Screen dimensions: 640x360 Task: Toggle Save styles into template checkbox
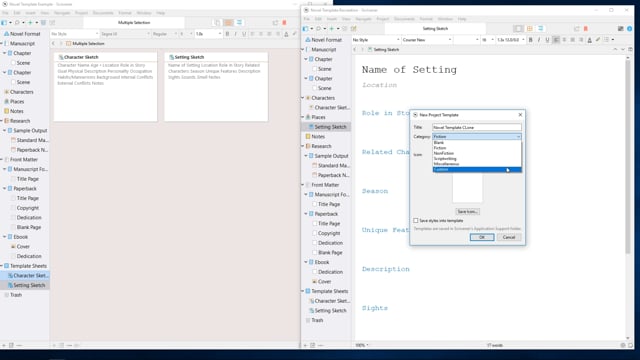(x=416, y=220)
